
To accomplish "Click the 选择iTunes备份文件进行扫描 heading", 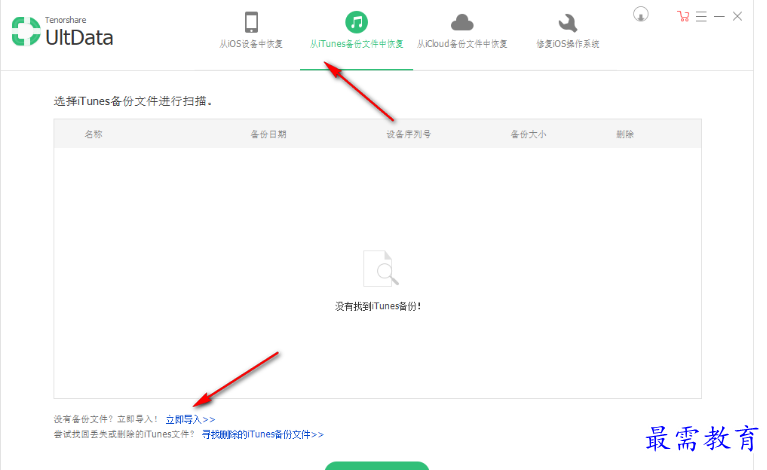I will [x=133, y=101].
